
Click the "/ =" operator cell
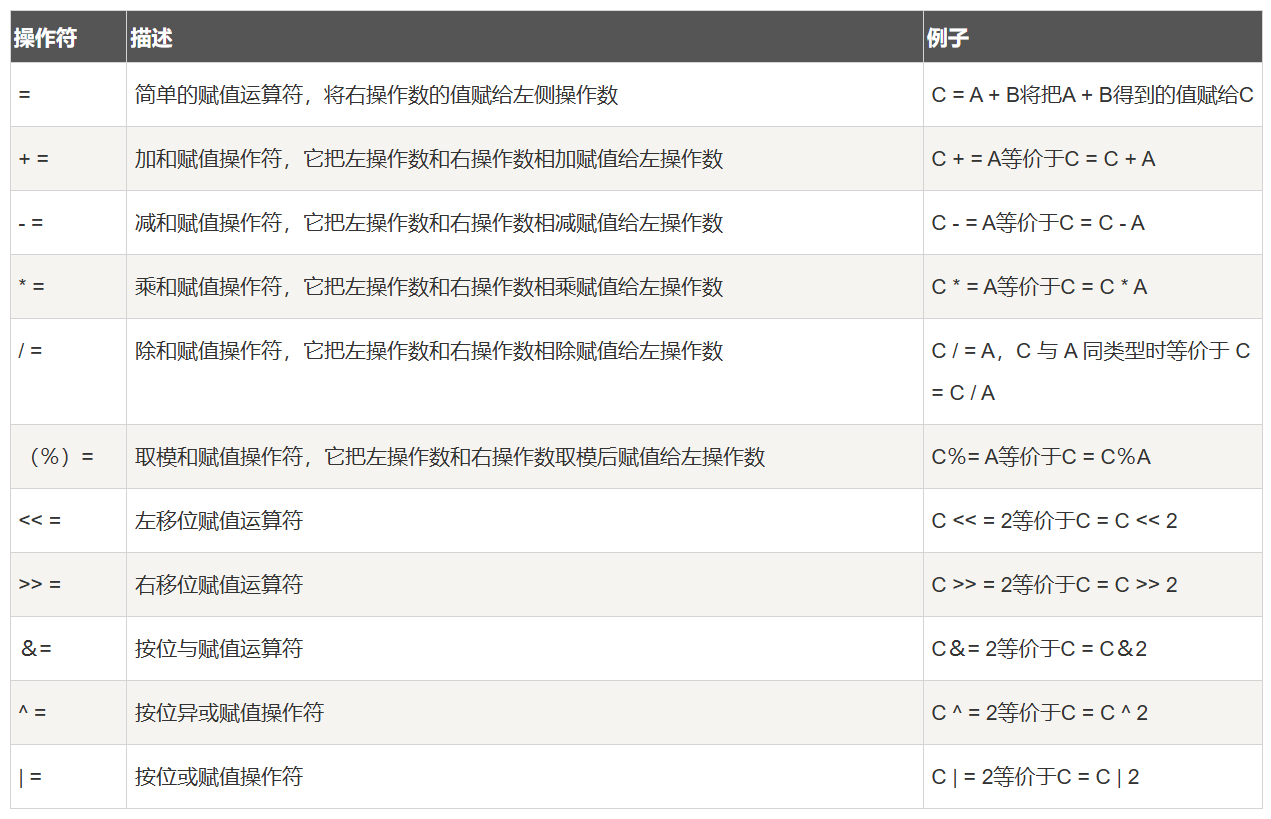click(31, 351)
